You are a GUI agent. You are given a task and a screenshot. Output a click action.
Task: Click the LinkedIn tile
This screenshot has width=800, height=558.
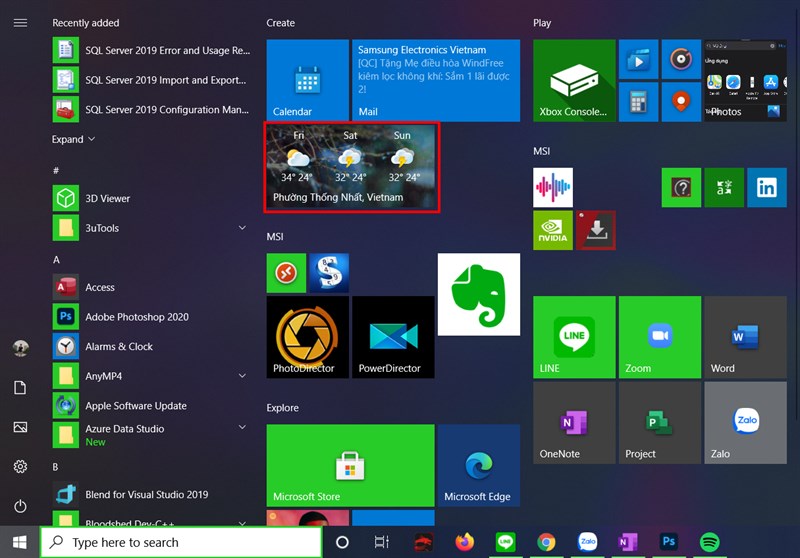pyautogui.click(x=766, y=187)
